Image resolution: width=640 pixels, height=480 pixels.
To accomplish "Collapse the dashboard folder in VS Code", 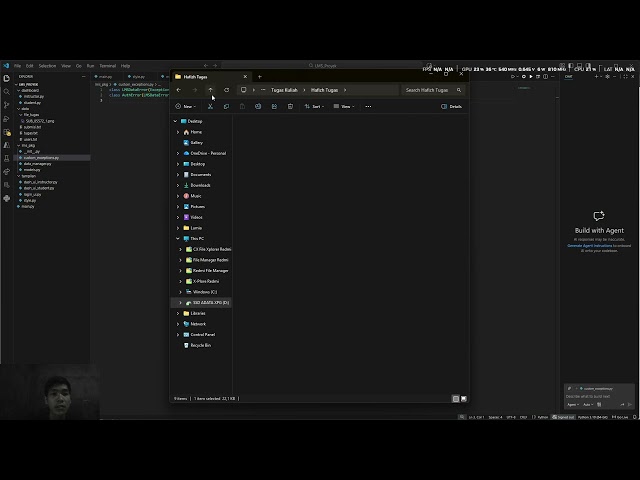I will coord(19,91).
